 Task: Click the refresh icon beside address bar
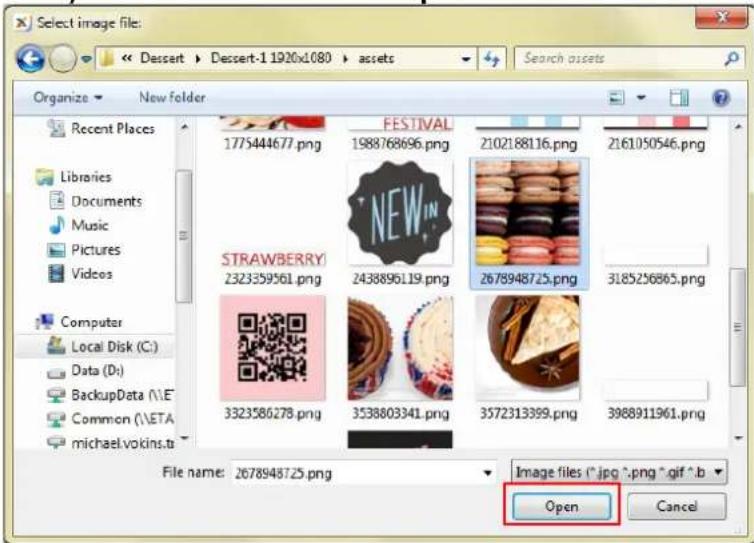491,59
